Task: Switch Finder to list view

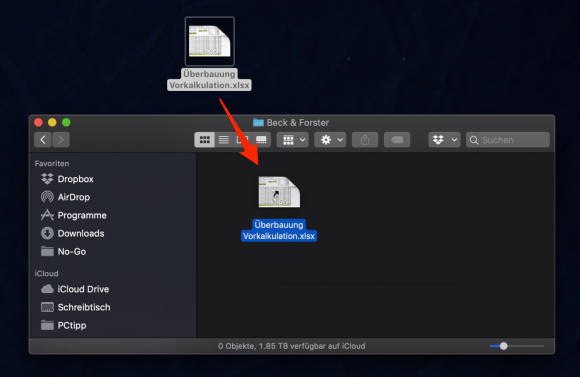Action: pos(224,140)
